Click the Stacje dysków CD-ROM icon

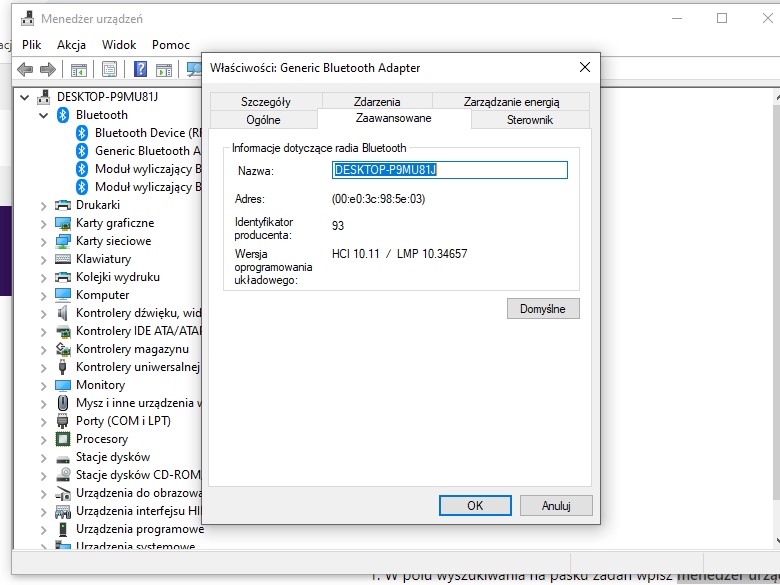coord(63,475)
